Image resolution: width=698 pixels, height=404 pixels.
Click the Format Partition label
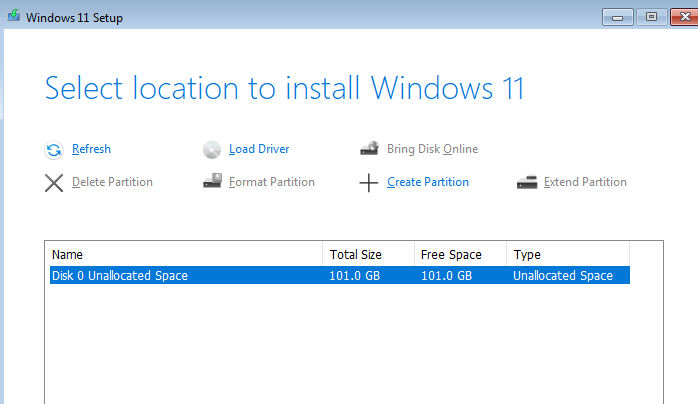tap(272, 182)
